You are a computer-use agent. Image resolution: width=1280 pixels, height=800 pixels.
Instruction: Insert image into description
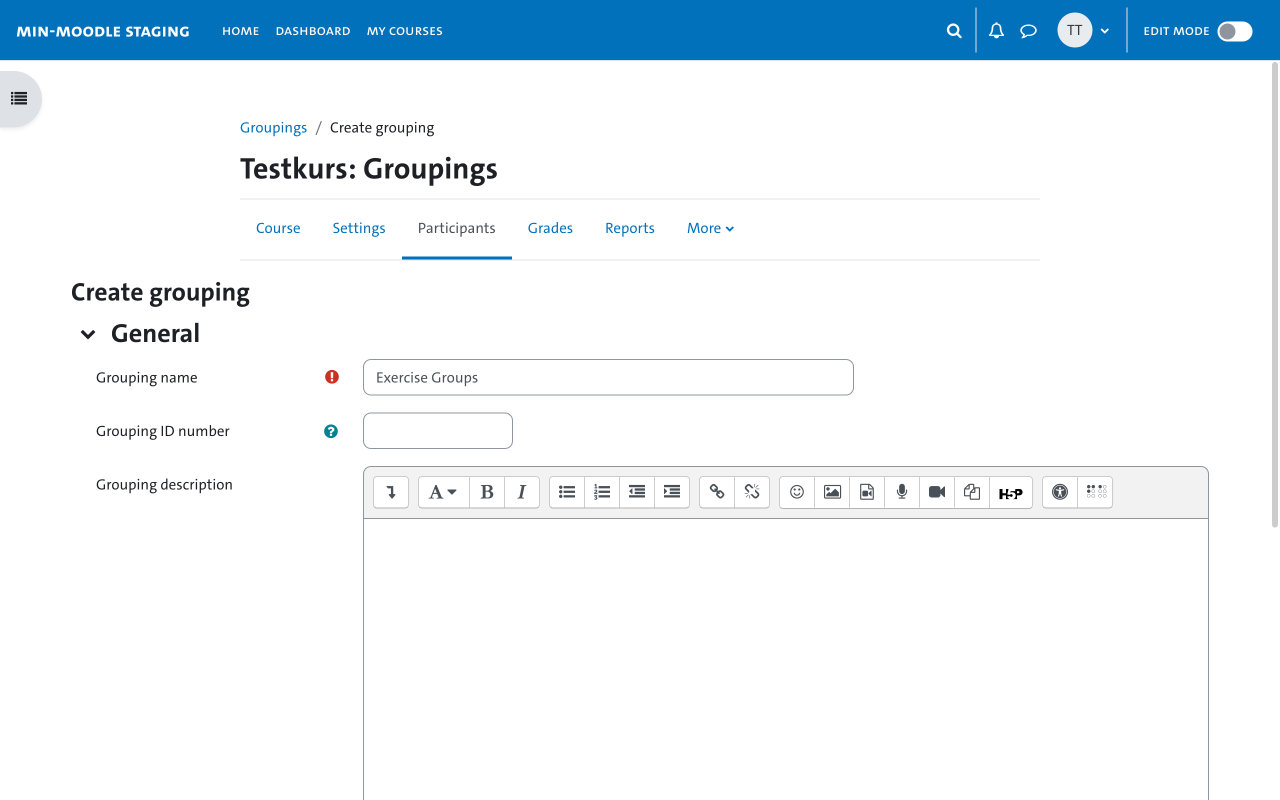click(832, 492)
